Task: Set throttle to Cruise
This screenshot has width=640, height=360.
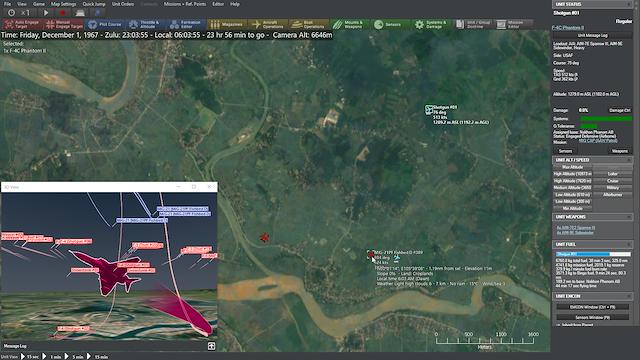Action: tap(613, 181)
